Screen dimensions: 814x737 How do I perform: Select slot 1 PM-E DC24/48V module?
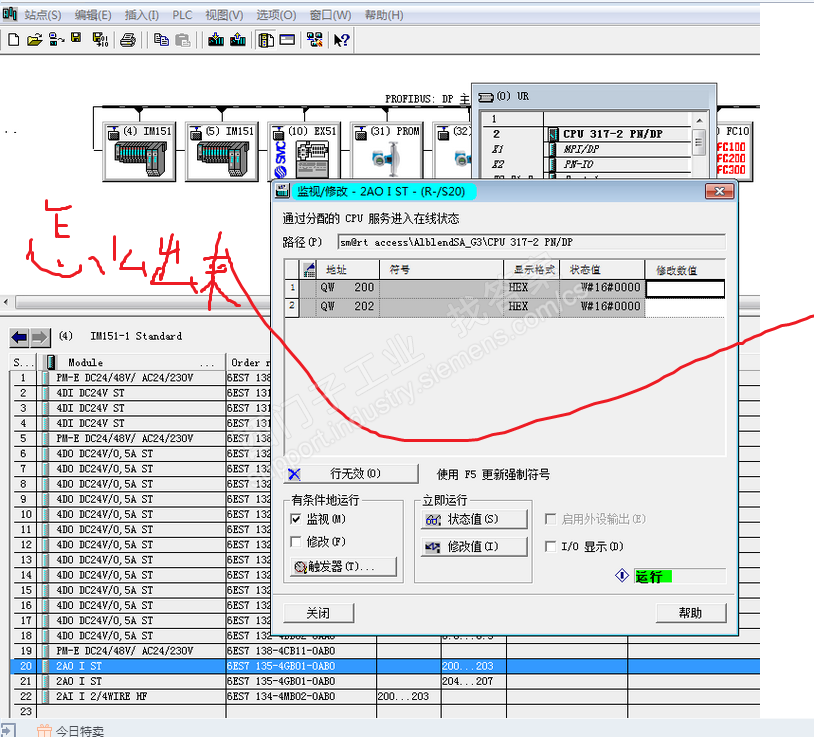point(140,378)
